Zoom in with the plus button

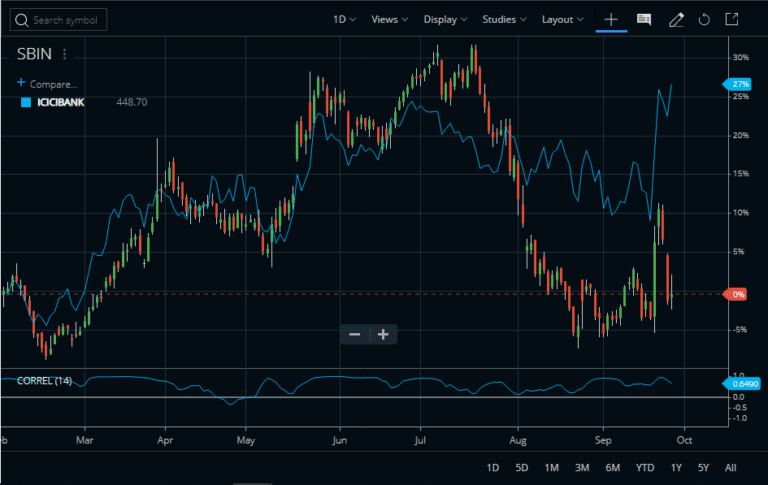[x=382, y=334]
